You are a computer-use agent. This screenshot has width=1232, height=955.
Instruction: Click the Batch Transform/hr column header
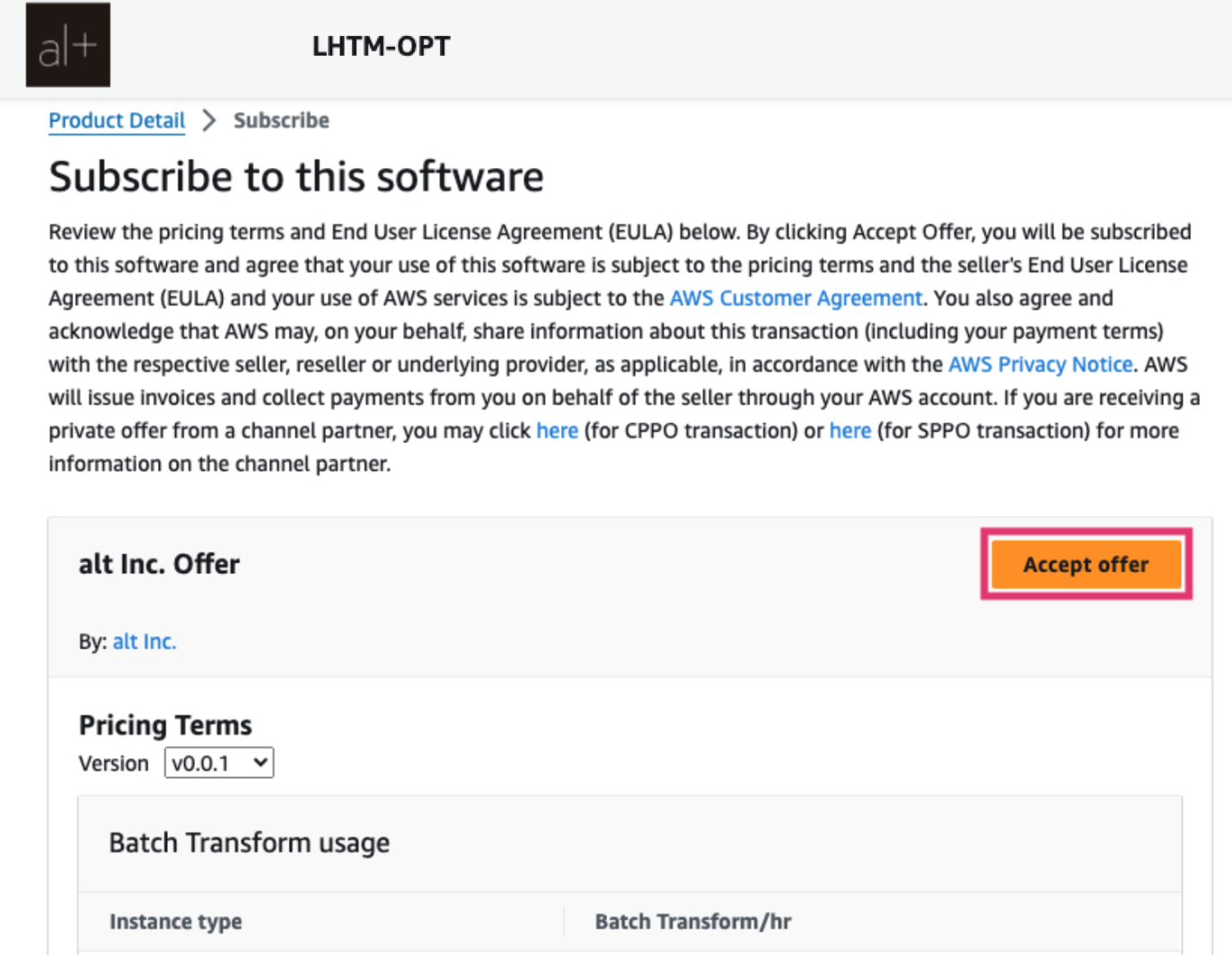692,922
